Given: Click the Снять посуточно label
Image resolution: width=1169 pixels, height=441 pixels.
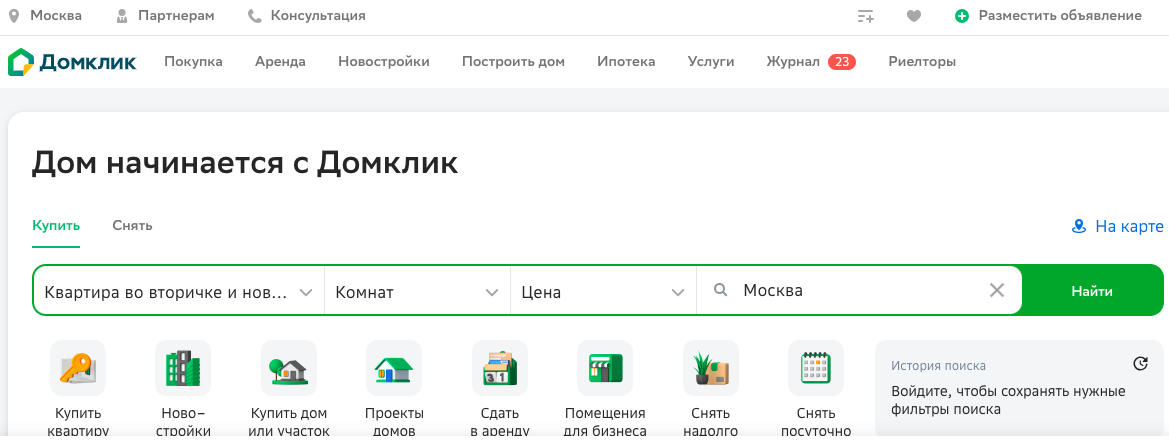Looking at the screenshot, I should tap(816, 422).
